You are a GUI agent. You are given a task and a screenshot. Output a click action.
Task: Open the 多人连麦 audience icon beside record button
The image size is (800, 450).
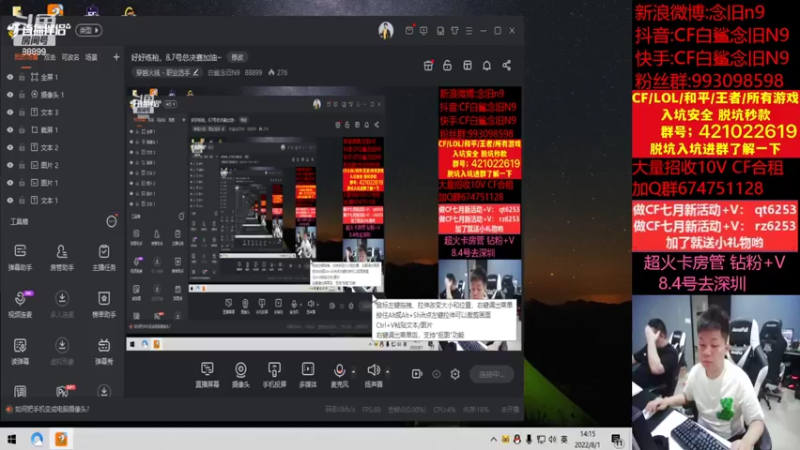(436, 374)
